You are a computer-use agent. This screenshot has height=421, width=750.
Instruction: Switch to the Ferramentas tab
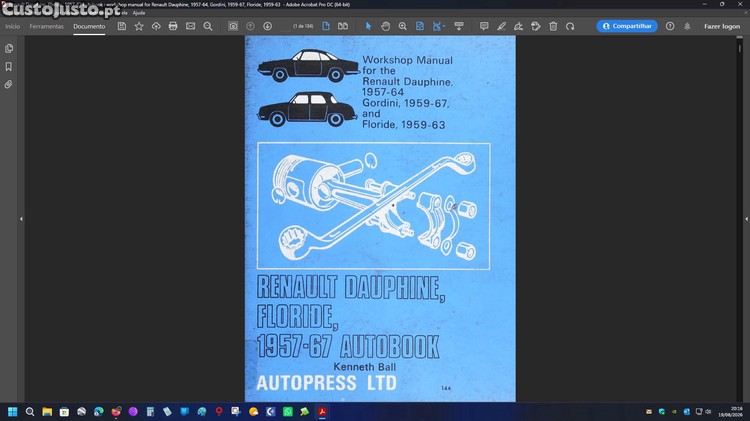pos(46,26)
